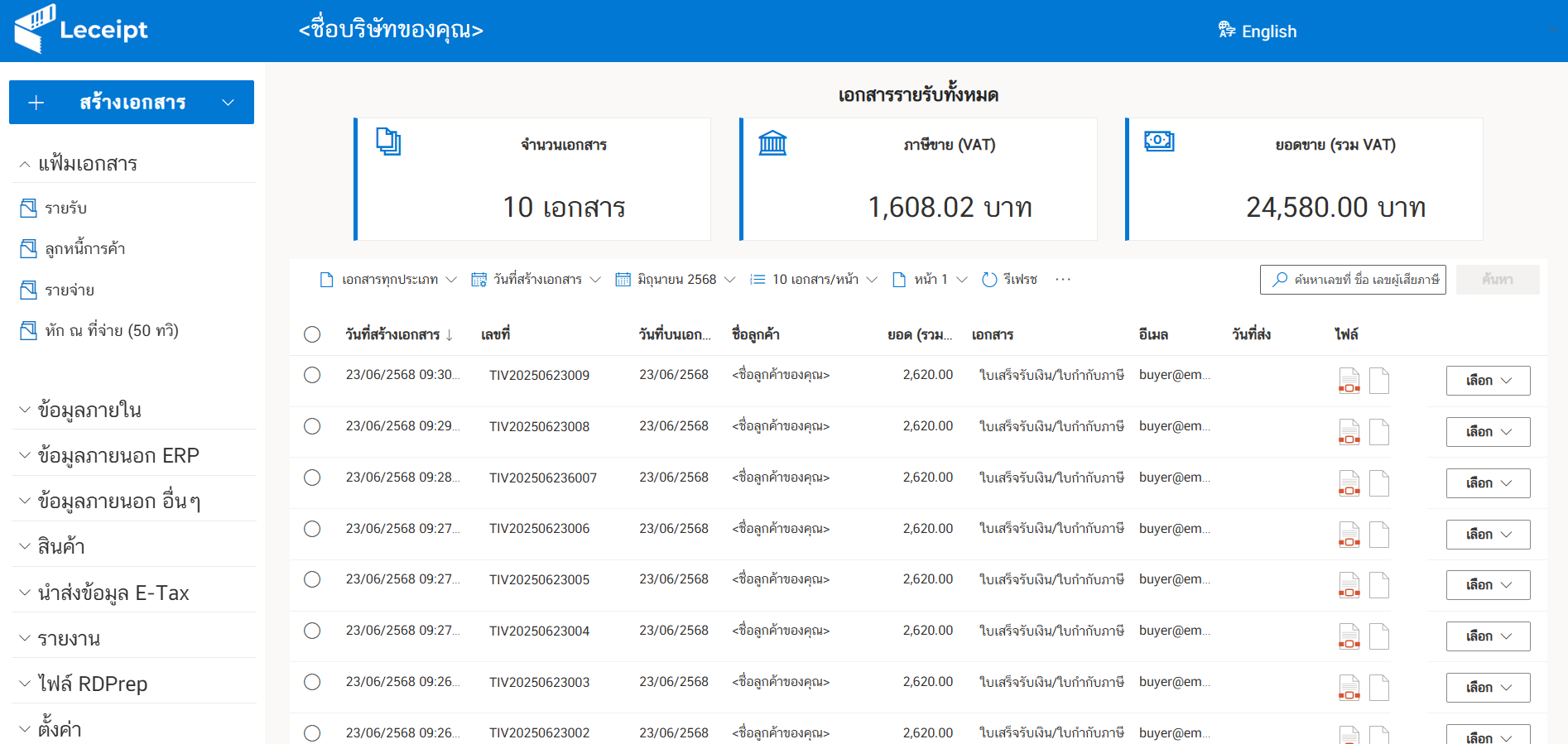The width and height of the screenshot is (1568, 744).
Task: Select all rows with header circle
Action: coord(312,334)
